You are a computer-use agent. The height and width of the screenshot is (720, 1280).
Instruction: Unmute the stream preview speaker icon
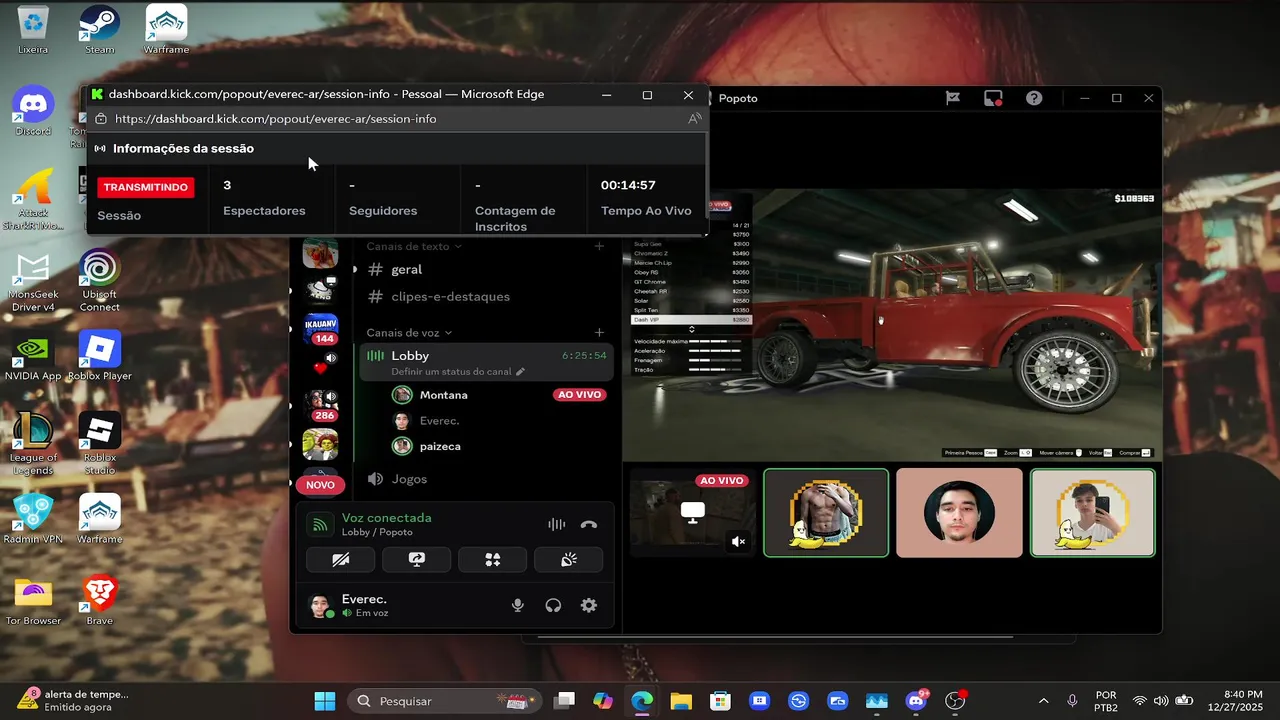738,541
